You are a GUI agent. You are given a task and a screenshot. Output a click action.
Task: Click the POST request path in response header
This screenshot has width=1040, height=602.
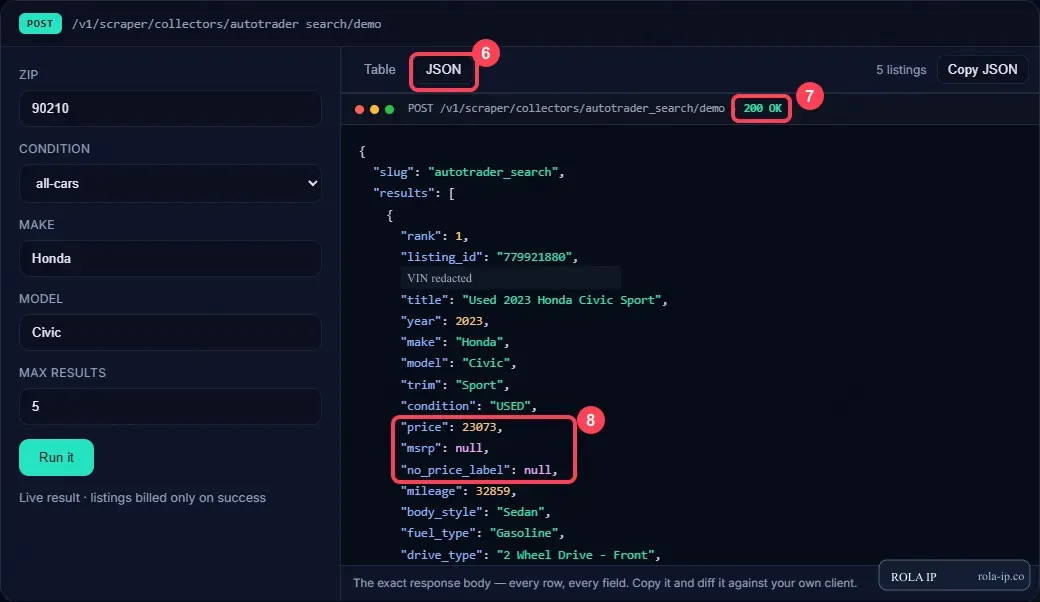point(566,108)
